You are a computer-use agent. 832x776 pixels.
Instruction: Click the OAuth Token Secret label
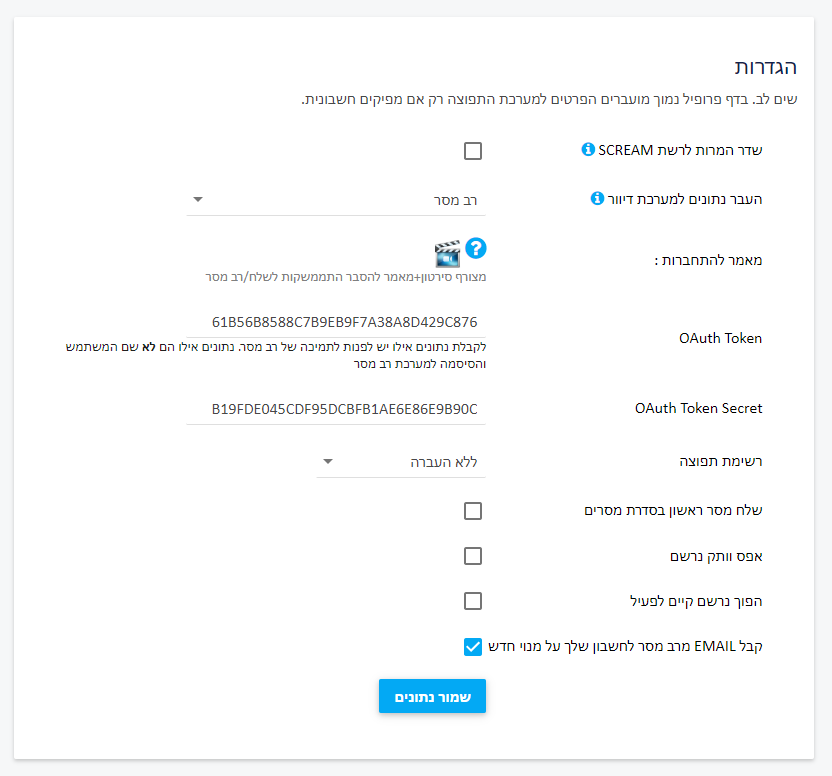(x=699, y=408)
